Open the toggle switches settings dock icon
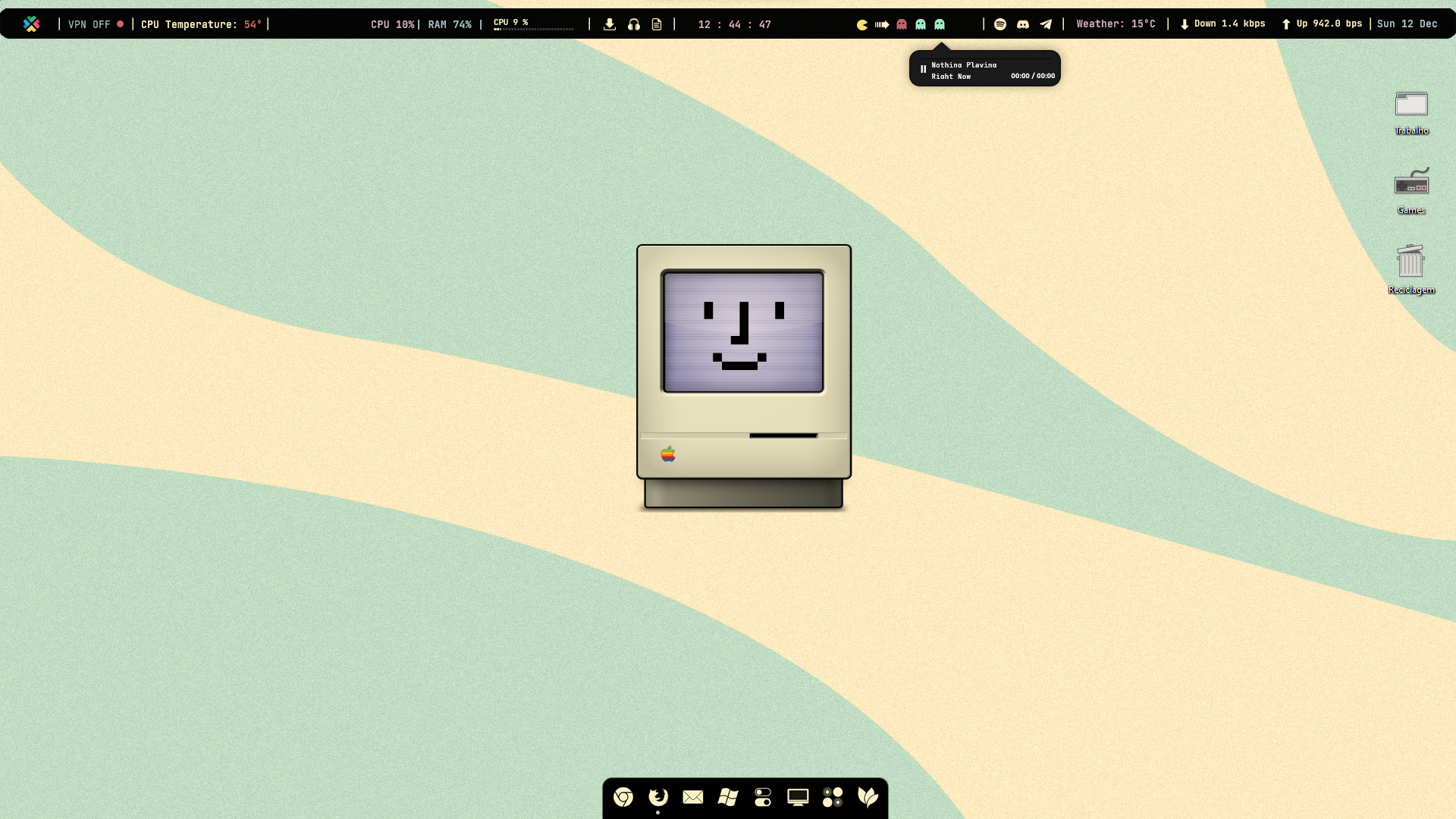 click(763, 797)
